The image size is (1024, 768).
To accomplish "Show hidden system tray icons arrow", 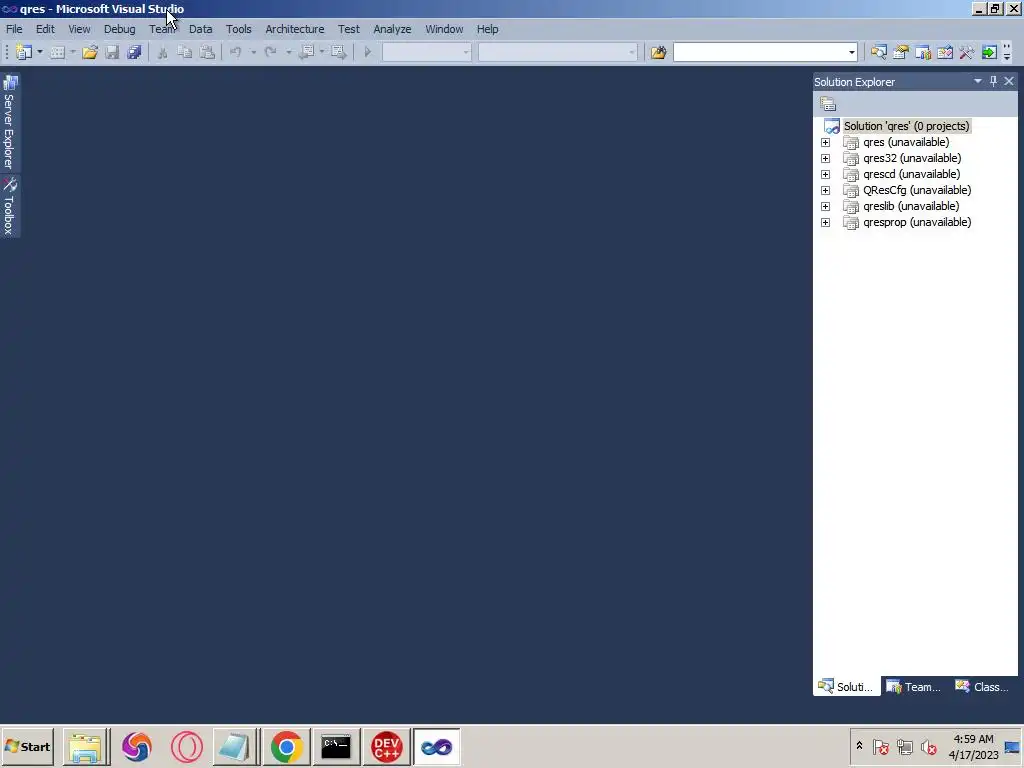I will click(x=859, y=746).
